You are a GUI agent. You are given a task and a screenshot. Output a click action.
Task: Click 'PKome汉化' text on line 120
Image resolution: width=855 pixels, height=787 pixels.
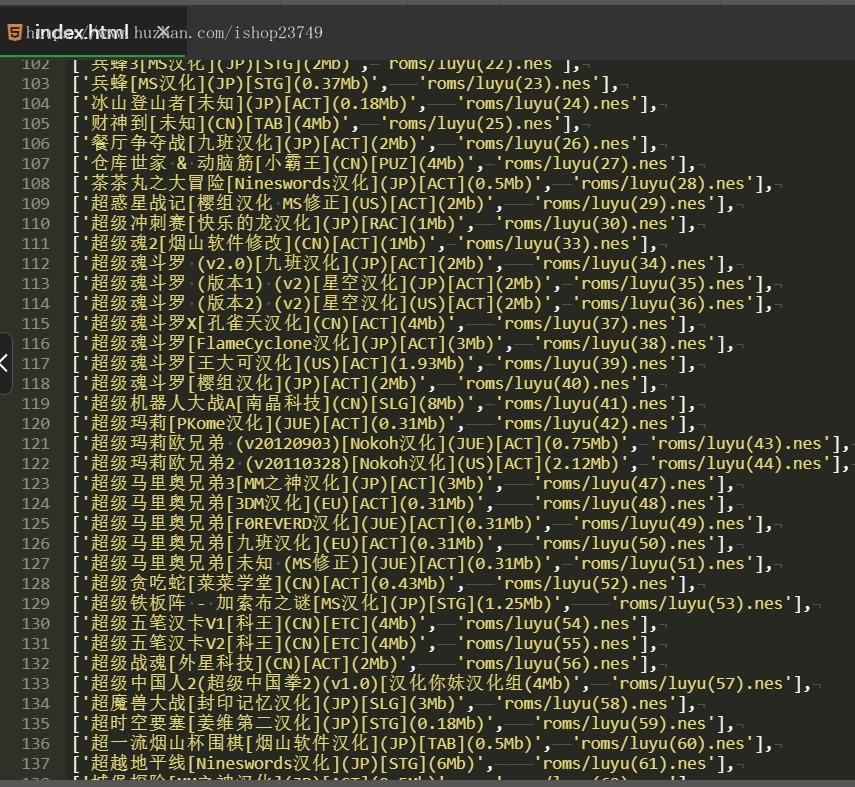tap(220, 424)
